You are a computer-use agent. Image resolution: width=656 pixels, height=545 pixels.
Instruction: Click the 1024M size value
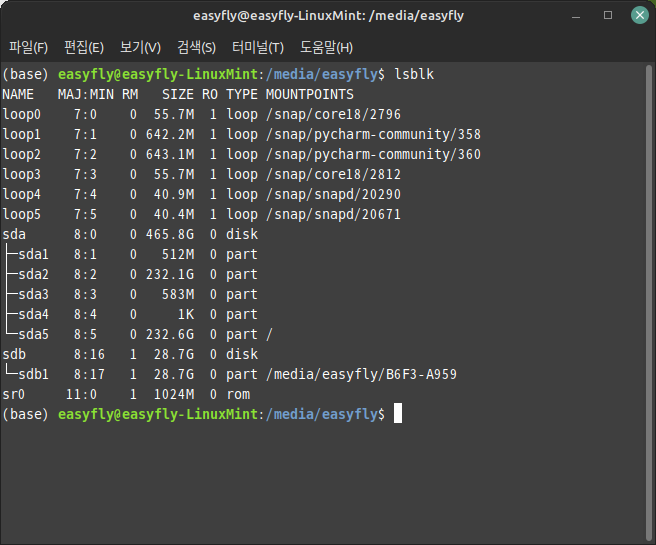[x=174, y=394]
